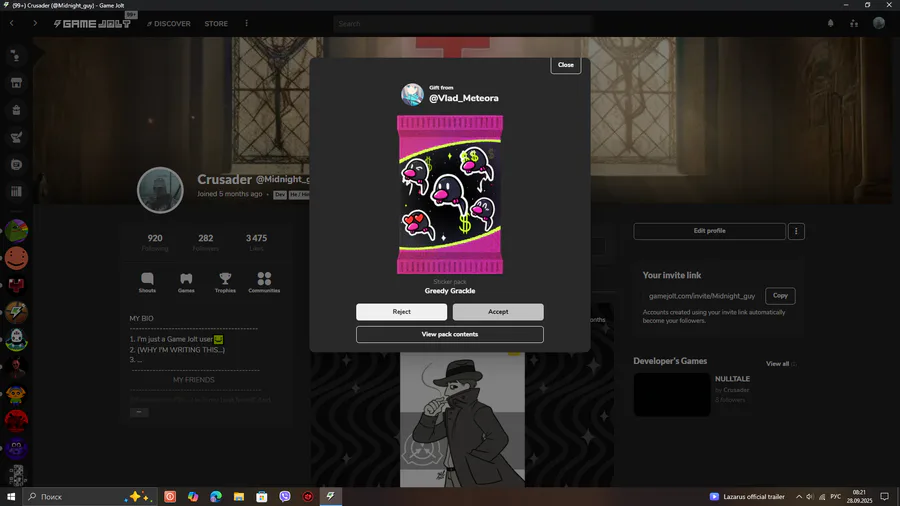900x506 pixels.
Task: Open the volume tray icon
Action: [x=810, y=497]
